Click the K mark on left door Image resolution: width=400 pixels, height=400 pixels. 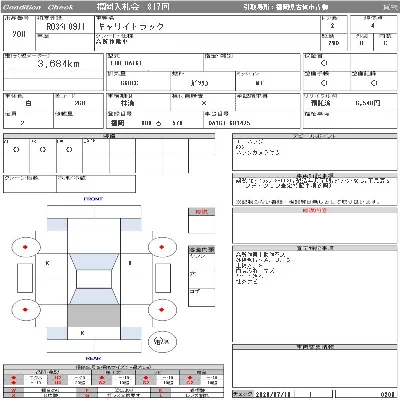coord(47,263)
